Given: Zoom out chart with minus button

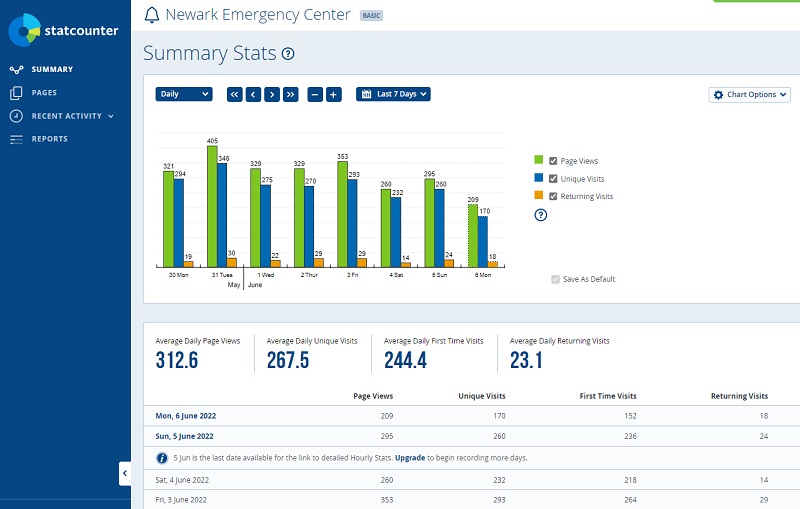Looking at the screenshot, I should click(315, 94).
